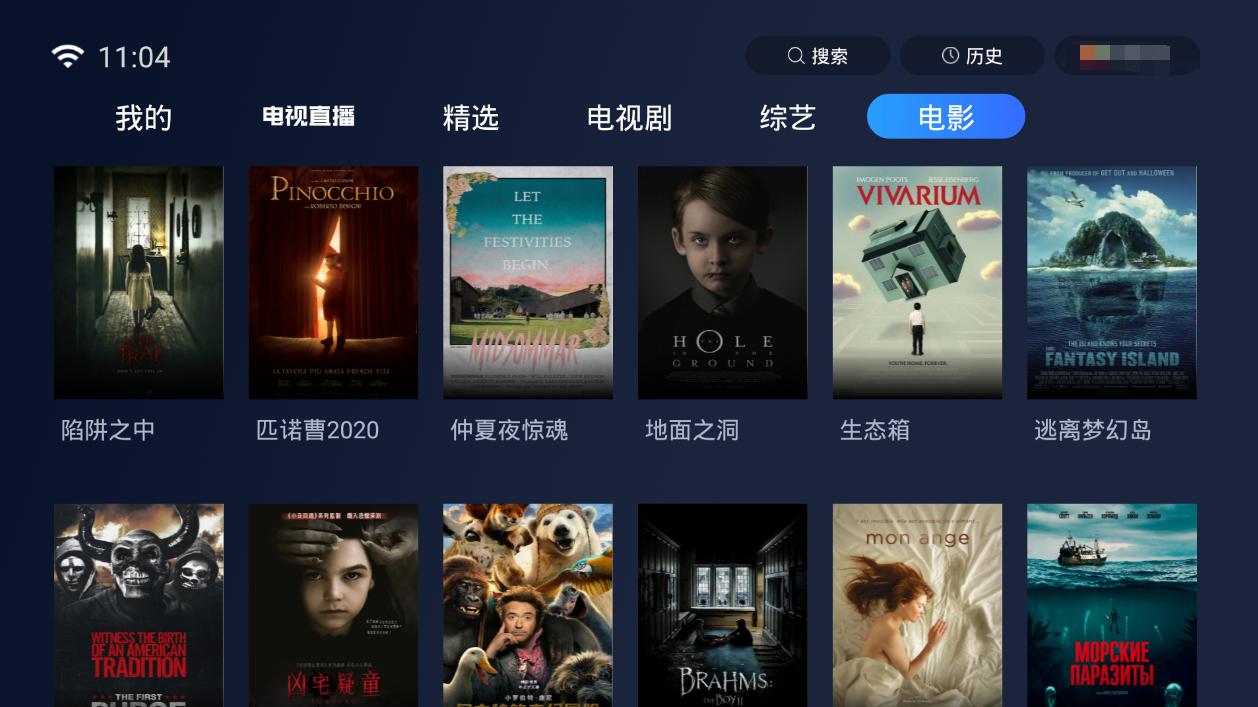The width and height of the screenshot is (1258, 707).
Task: Open the Pinocchio 匹诺曹2020 poster
Action: (x=334, y=282)
